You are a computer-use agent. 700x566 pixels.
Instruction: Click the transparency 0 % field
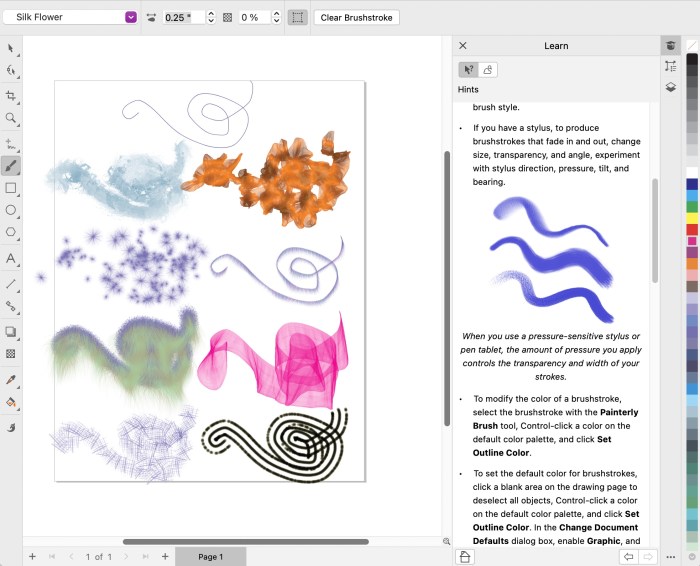pos(254,17)
